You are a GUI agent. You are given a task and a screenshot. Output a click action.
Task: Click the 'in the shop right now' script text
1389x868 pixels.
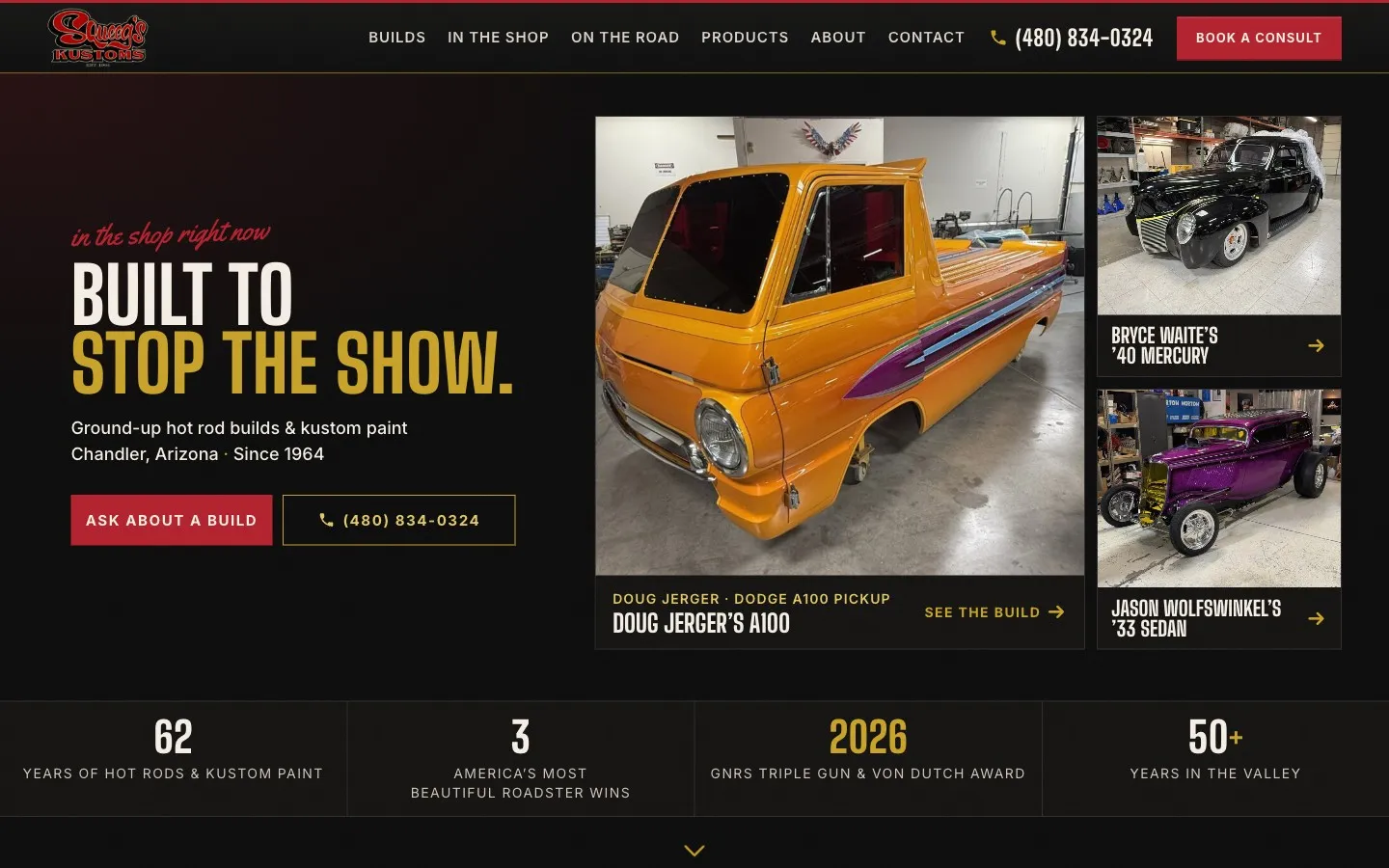tap(171, 234)
